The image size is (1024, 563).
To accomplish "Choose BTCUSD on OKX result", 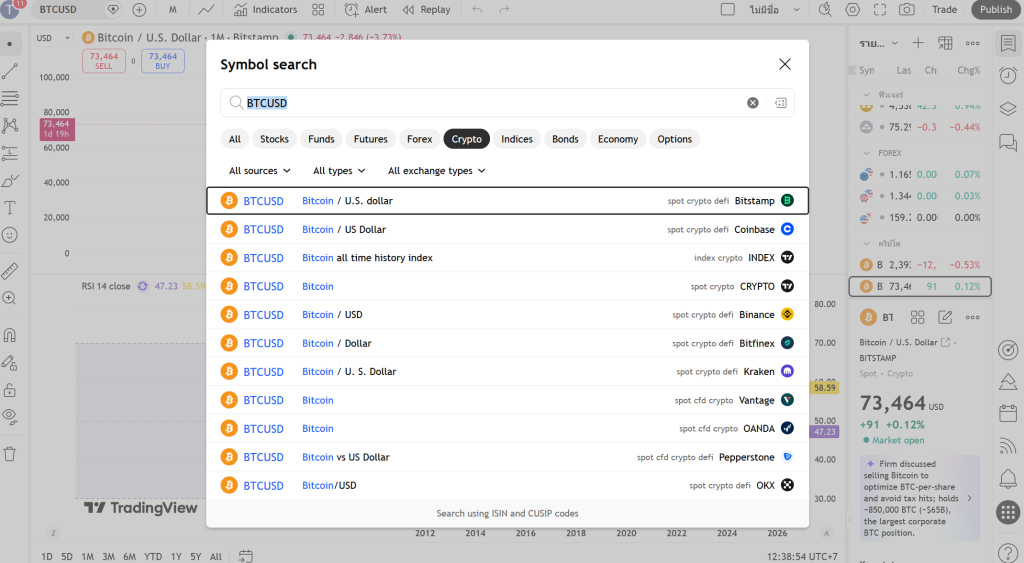I will point(507,485).
